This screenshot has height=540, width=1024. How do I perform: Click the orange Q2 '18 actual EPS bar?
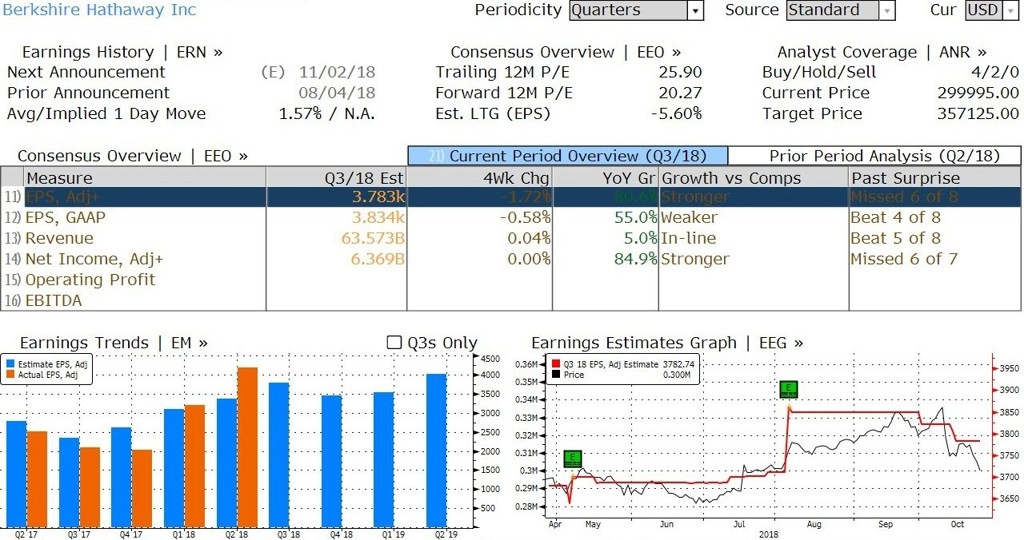pyautogui.click(x=248, y=447)
